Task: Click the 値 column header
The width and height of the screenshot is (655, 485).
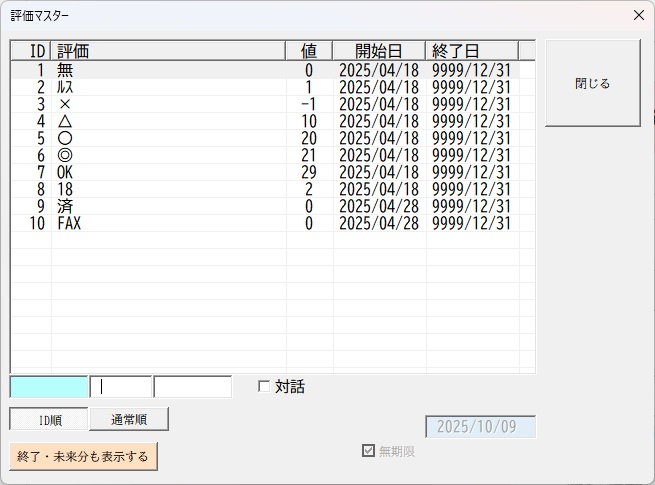Action: 309,51
